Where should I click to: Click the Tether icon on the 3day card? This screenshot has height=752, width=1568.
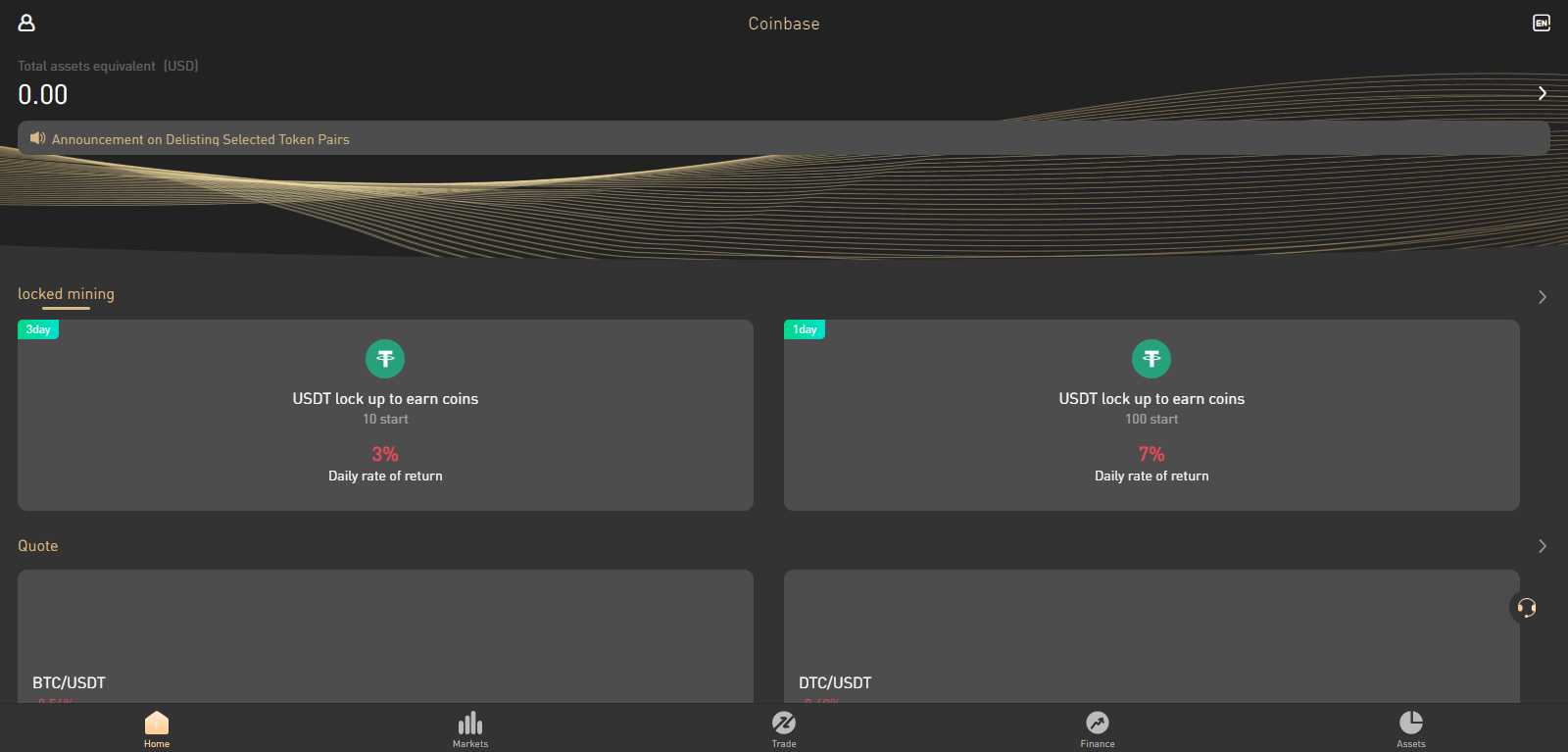point(385,359)
